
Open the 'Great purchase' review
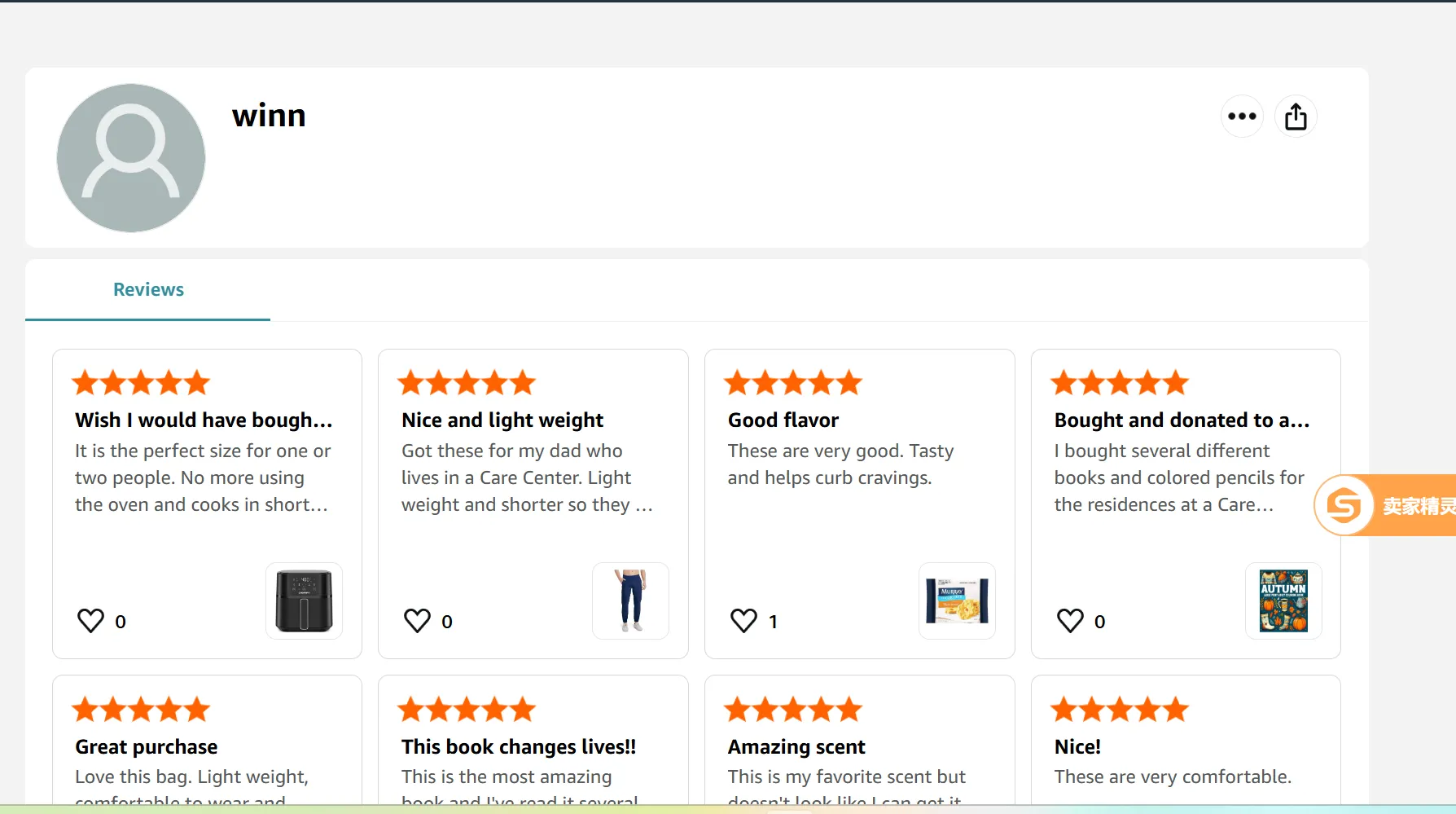coord(147,747)
